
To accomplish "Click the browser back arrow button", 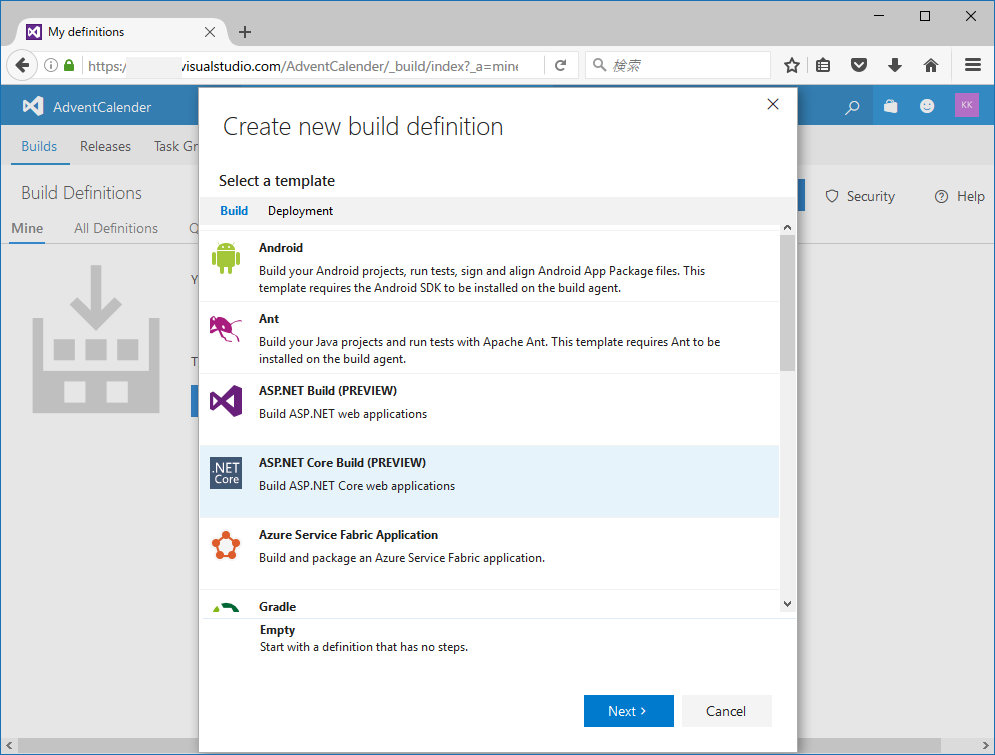I will 22,65.
